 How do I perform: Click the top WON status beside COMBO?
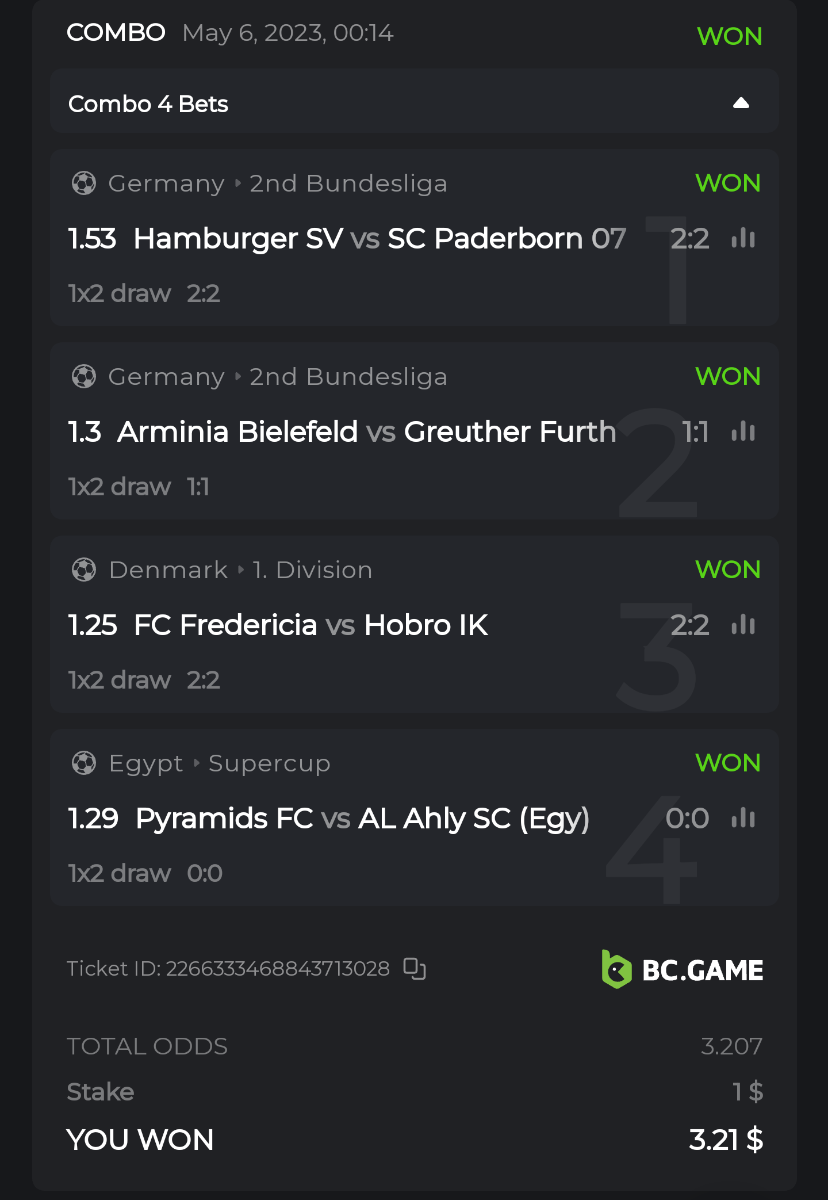[729, 36]
